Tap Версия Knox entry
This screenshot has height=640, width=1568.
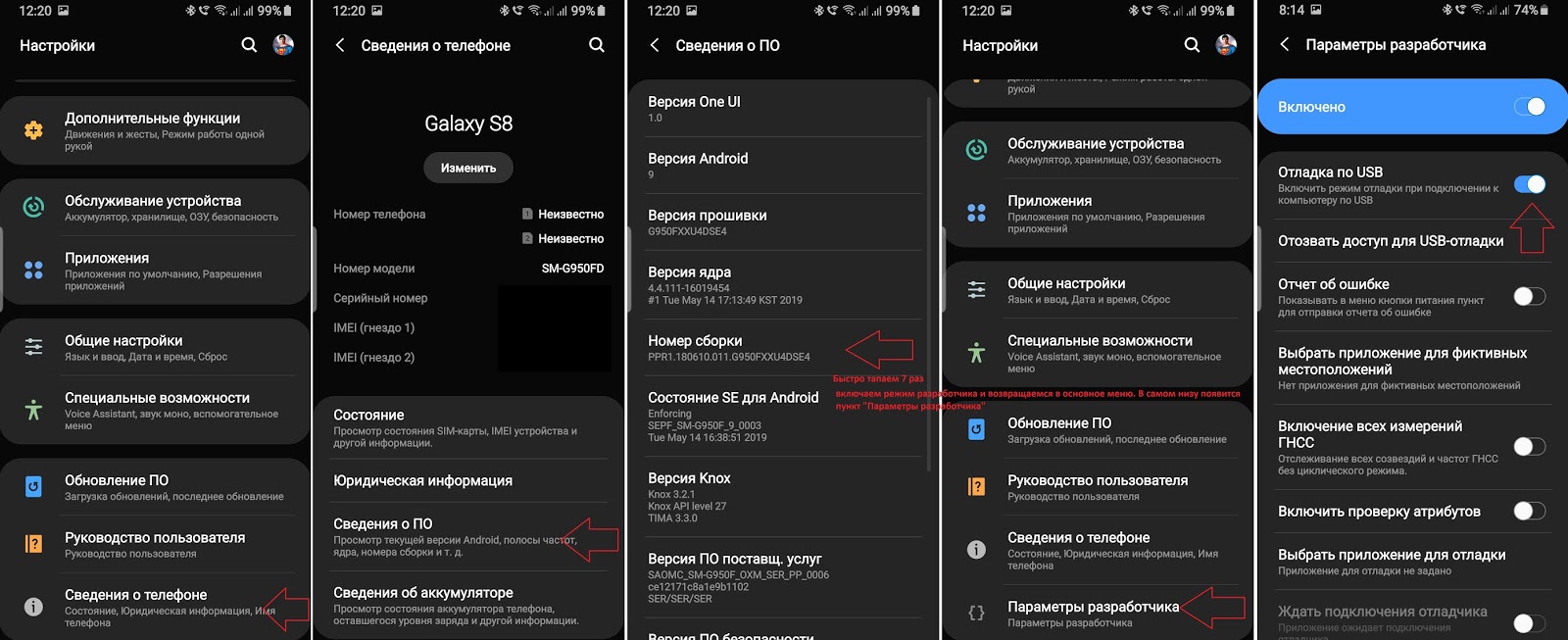(x=784, y=498)
